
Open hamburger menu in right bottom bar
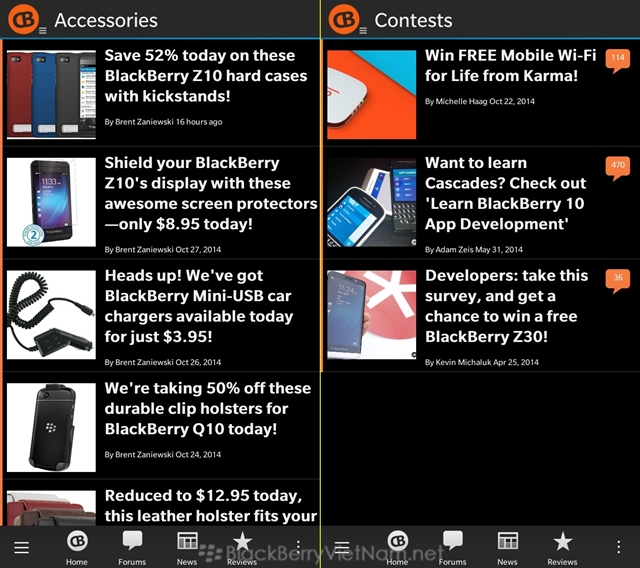point(342,547)
